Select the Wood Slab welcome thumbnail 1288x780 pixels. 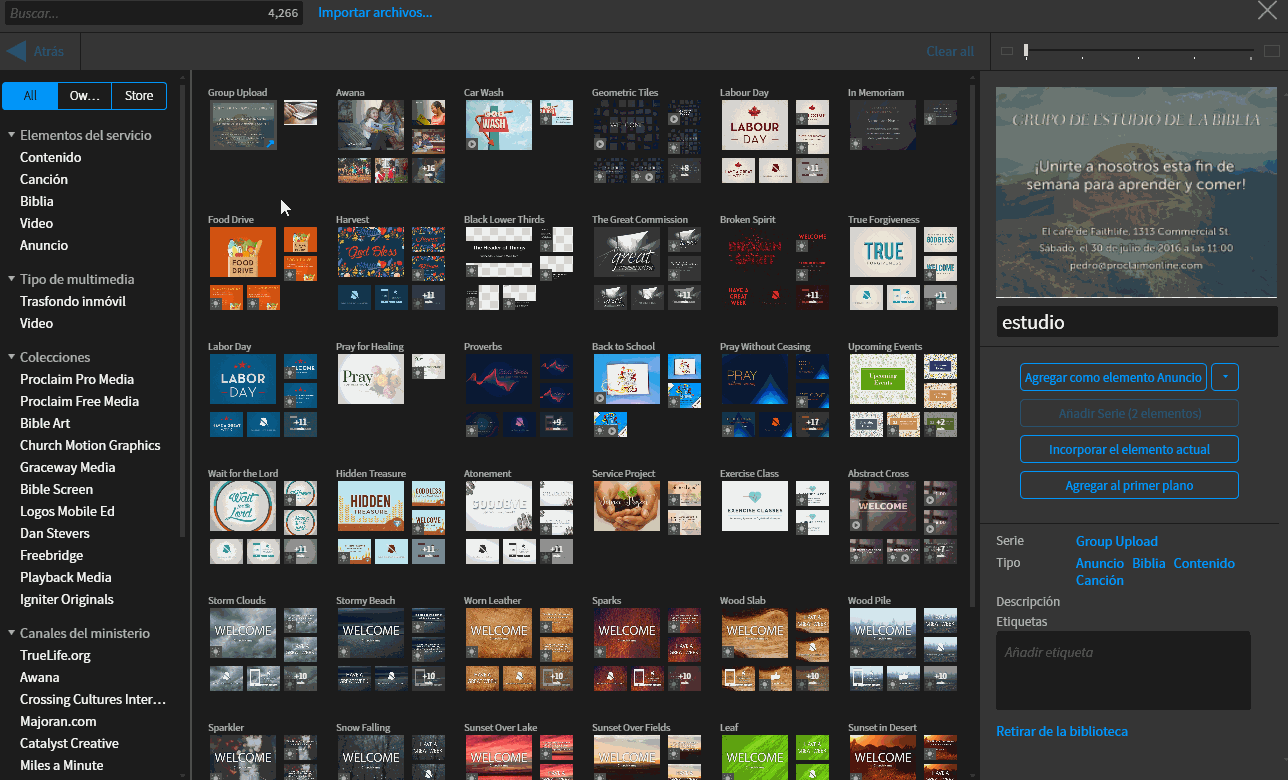click(755, 633)
